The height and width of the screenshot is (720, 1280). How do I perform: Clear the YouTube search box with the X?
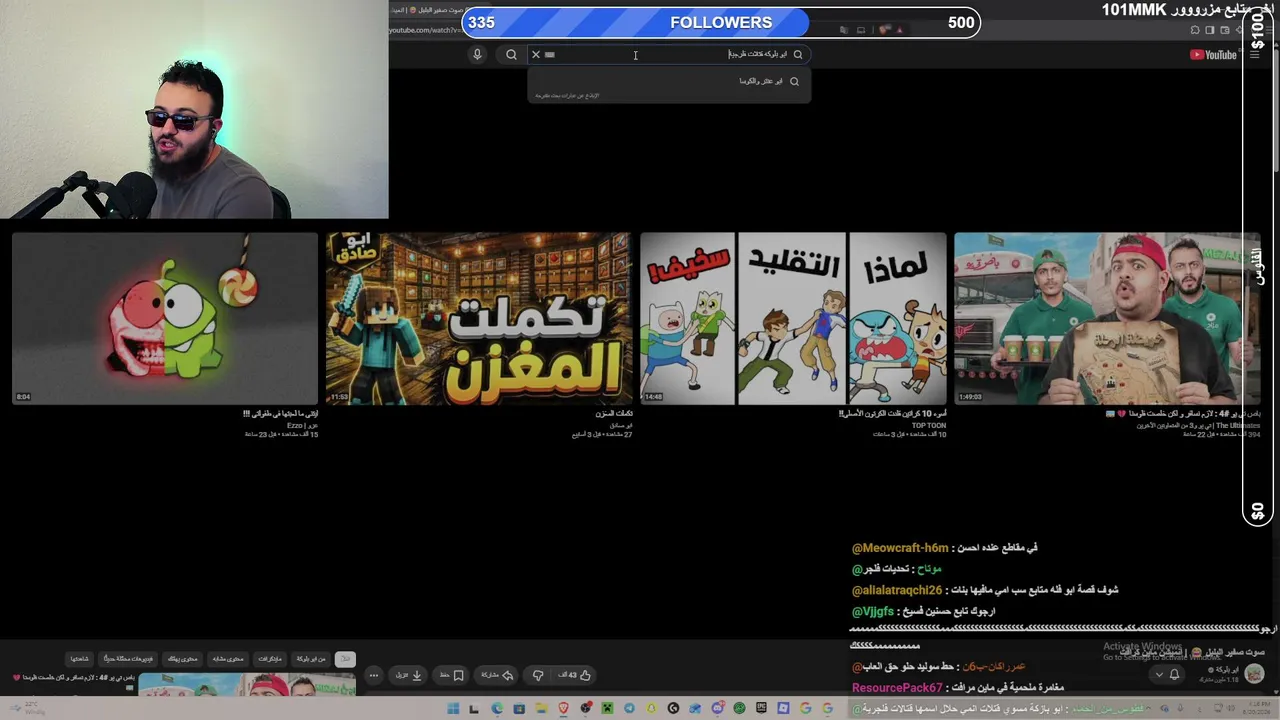click(x=536, y=55)
